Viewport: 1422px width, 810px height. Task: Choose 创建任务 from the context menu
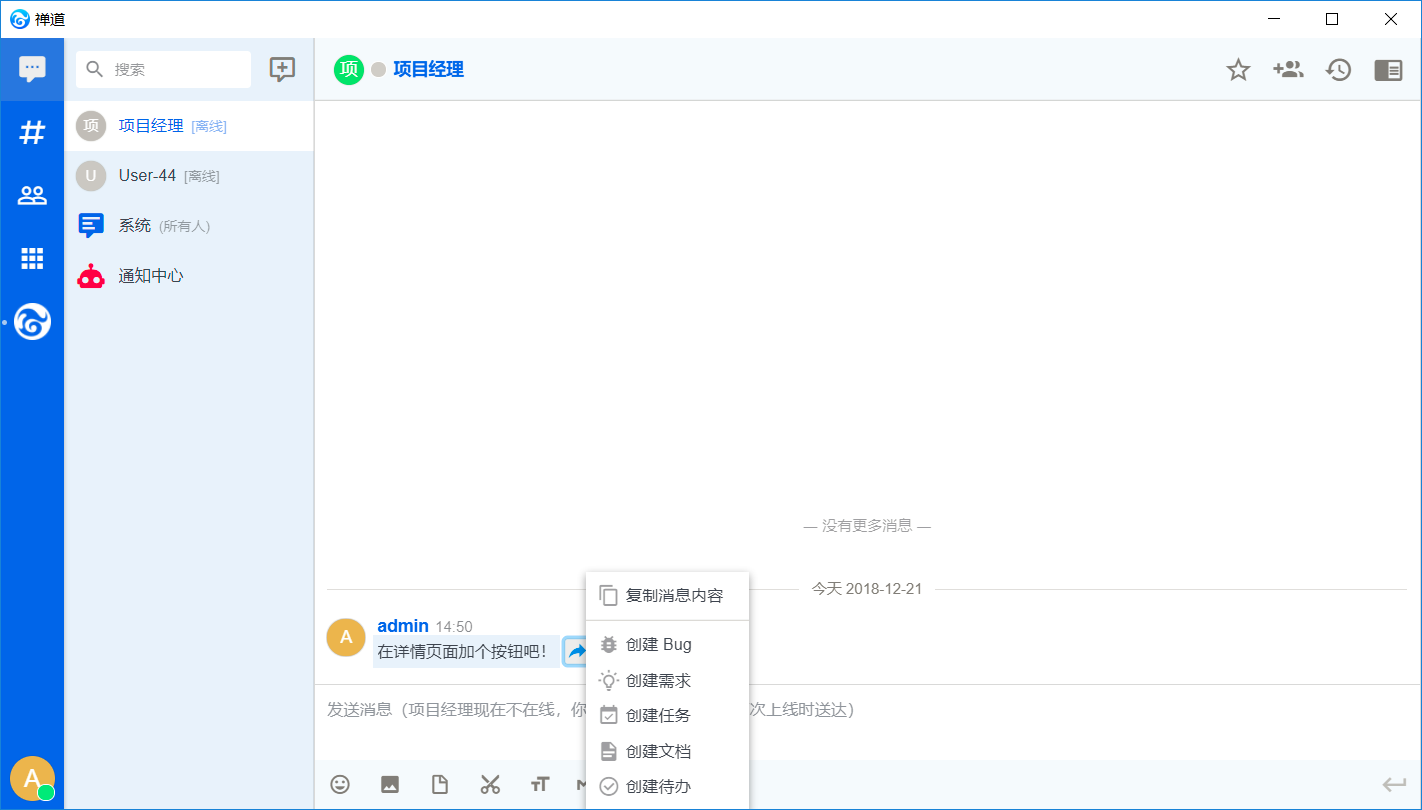pos(667,716)
